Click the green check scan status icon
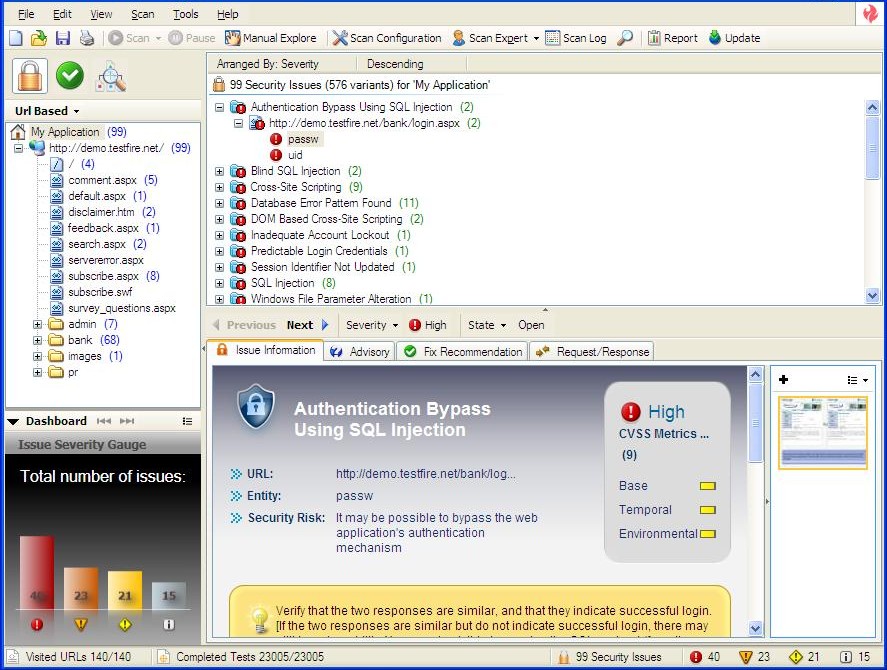887x670 pixels. click(69, 75)
